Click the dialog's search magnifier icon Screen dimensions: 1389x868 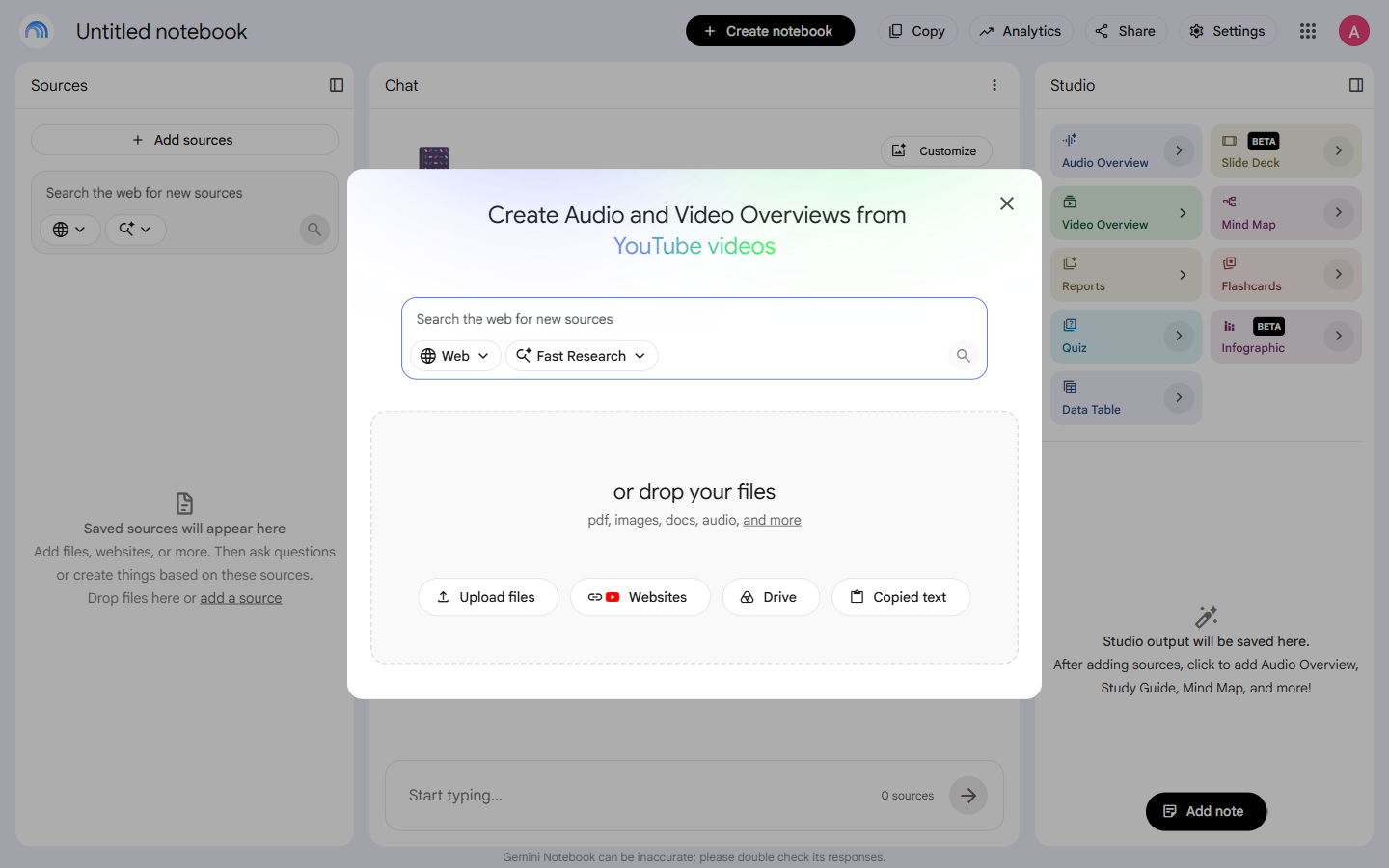click(963, 356)
